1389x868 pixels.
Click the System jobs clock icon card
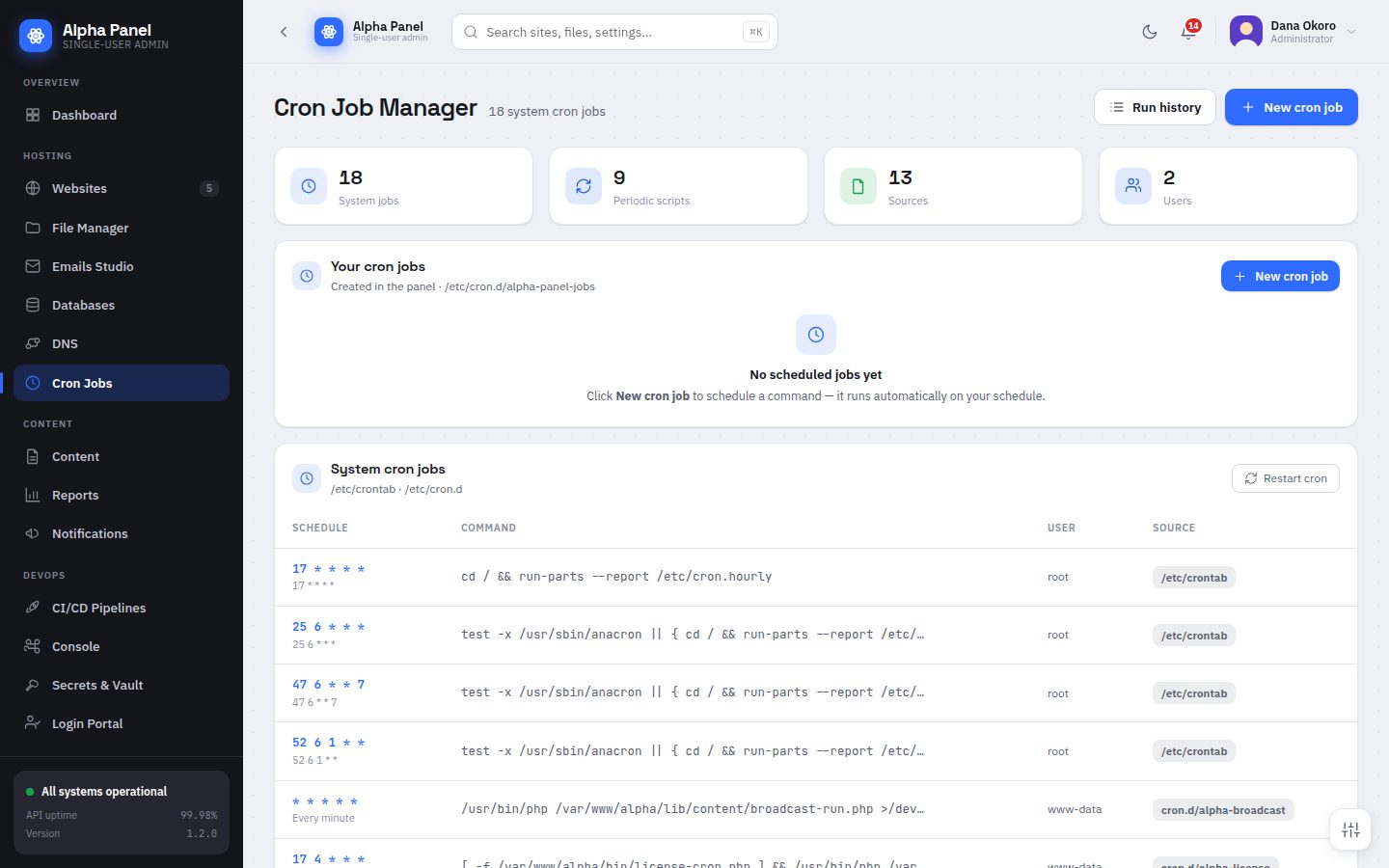tap(309, 186)
